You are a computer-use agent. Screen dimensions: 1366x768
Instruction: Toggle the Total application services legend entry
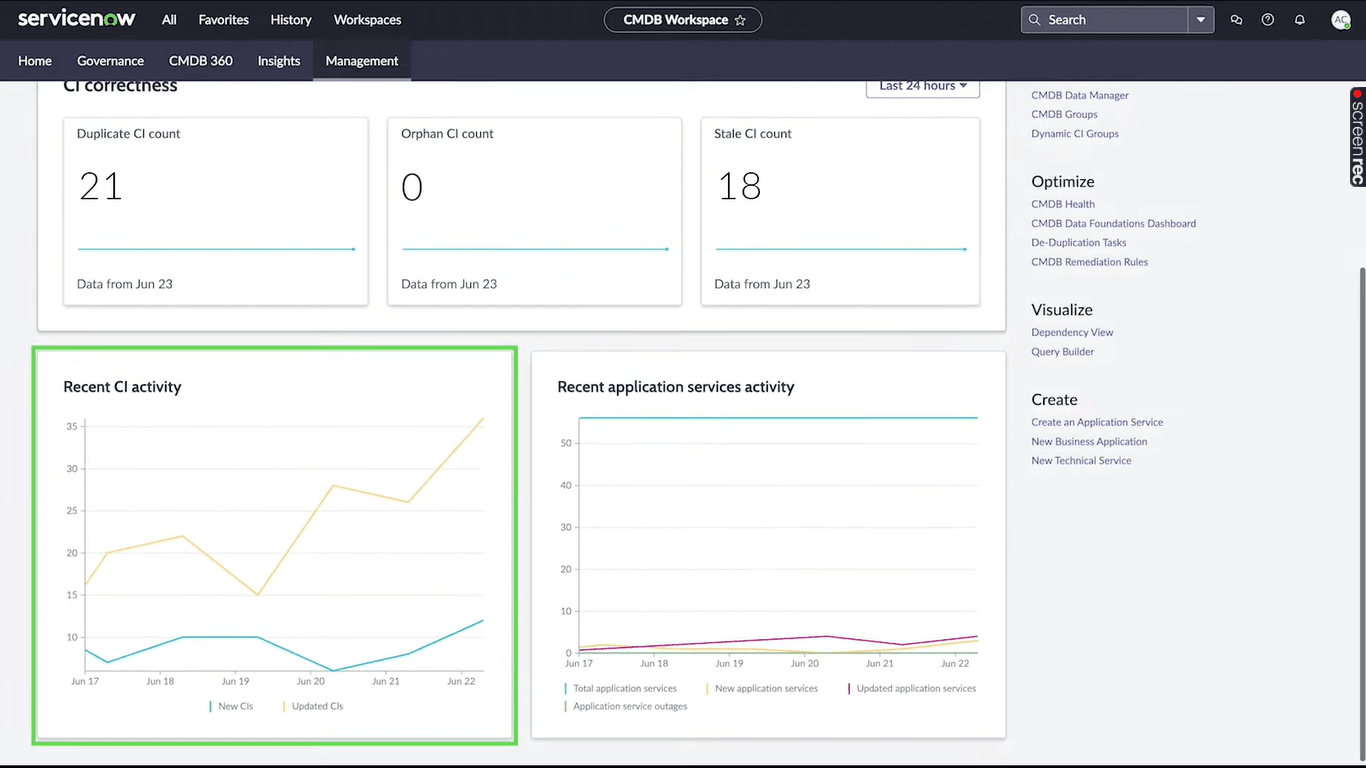pyautogui.click(x=624, y=688)
